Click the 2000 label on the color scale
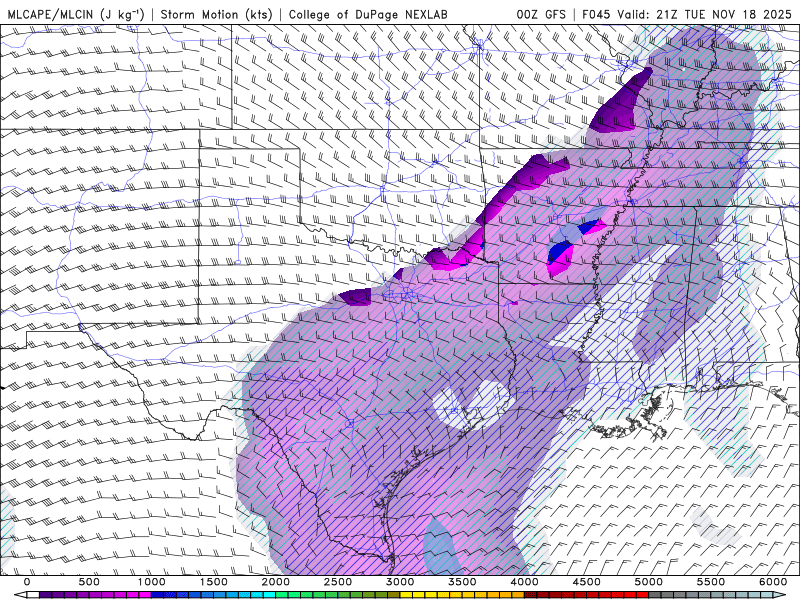 point(276,582)
